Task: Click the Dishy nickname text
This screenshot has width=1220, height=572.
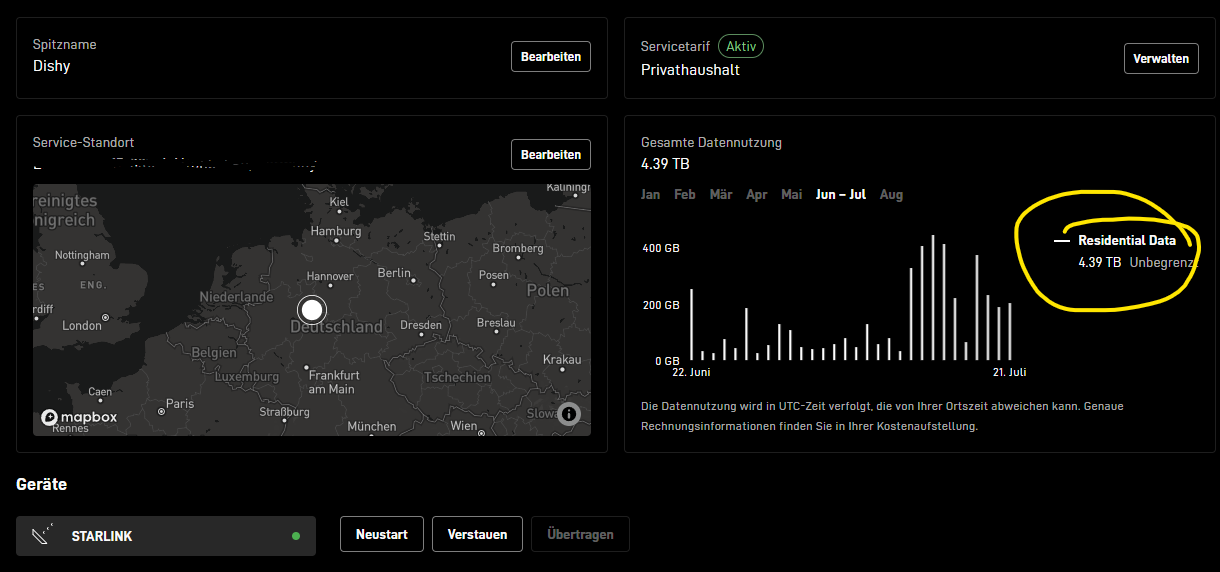Action: tap(52, 67)
